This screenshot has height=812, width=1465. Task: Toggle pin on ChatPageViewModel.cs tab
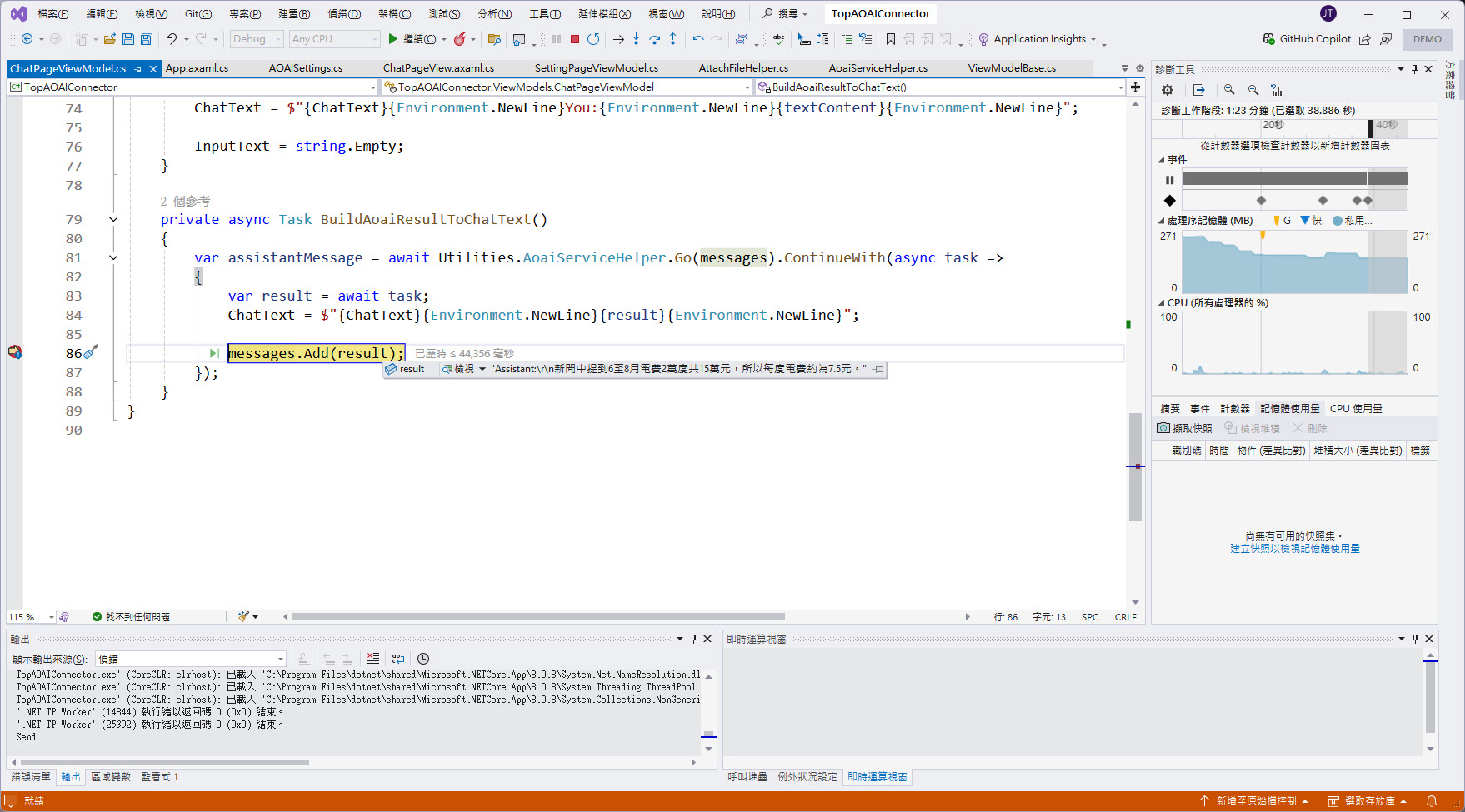[x=138, y=69]
